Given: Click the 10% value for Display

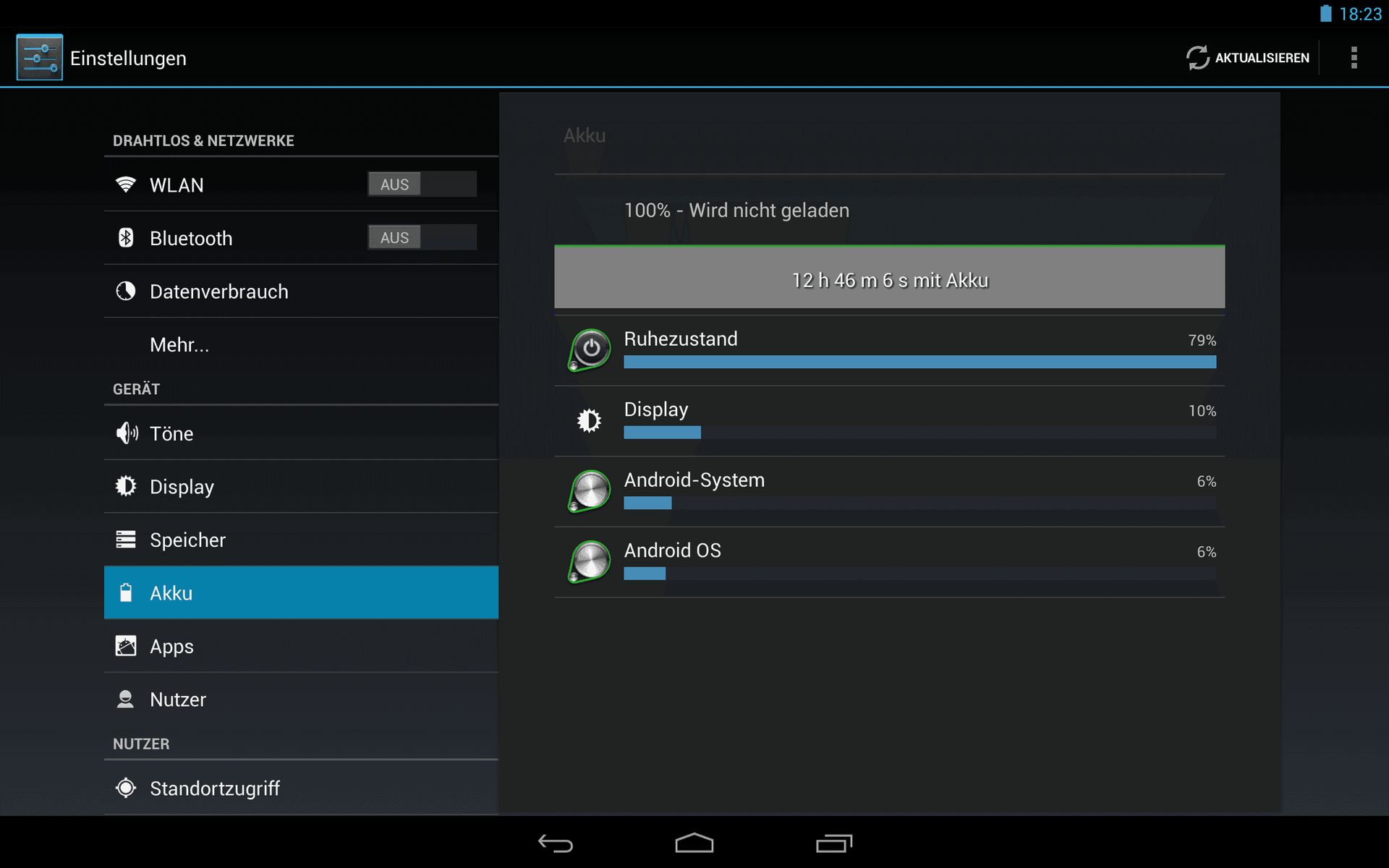Looking at the screenshot, I should [x=1202, y=411].
